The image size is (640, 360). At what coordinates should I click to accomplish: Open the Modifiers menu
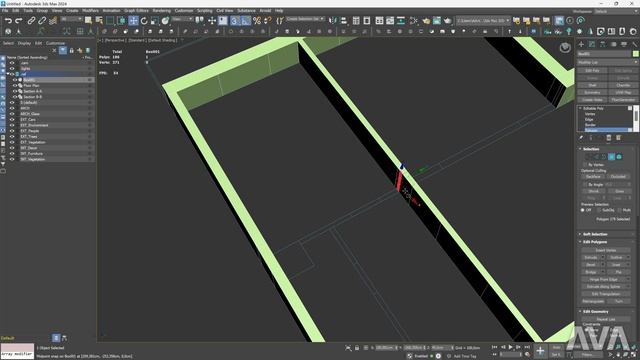point(91,11)
